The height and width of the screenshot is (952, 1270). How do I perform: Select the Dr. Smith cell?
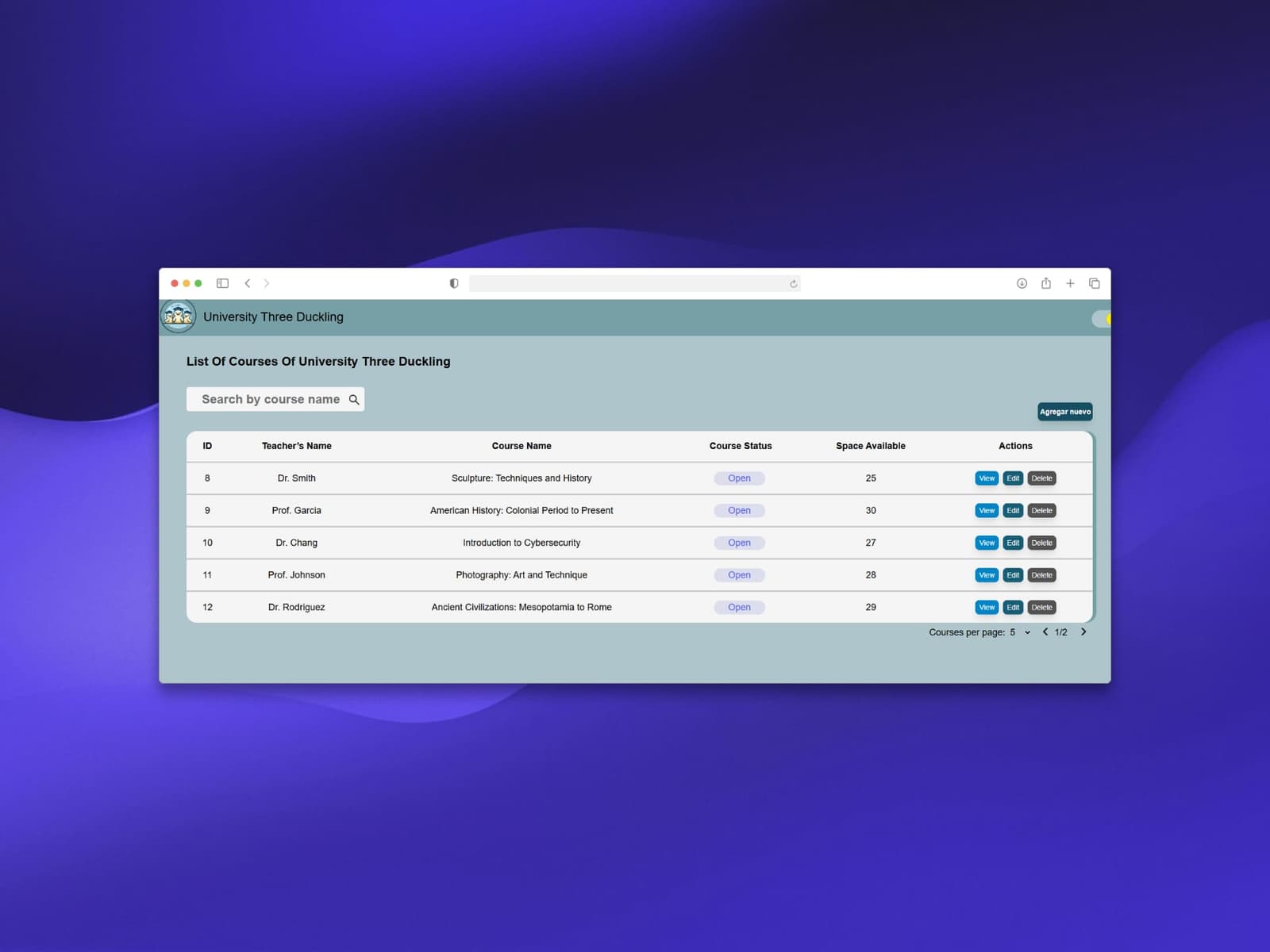[297, 478]
